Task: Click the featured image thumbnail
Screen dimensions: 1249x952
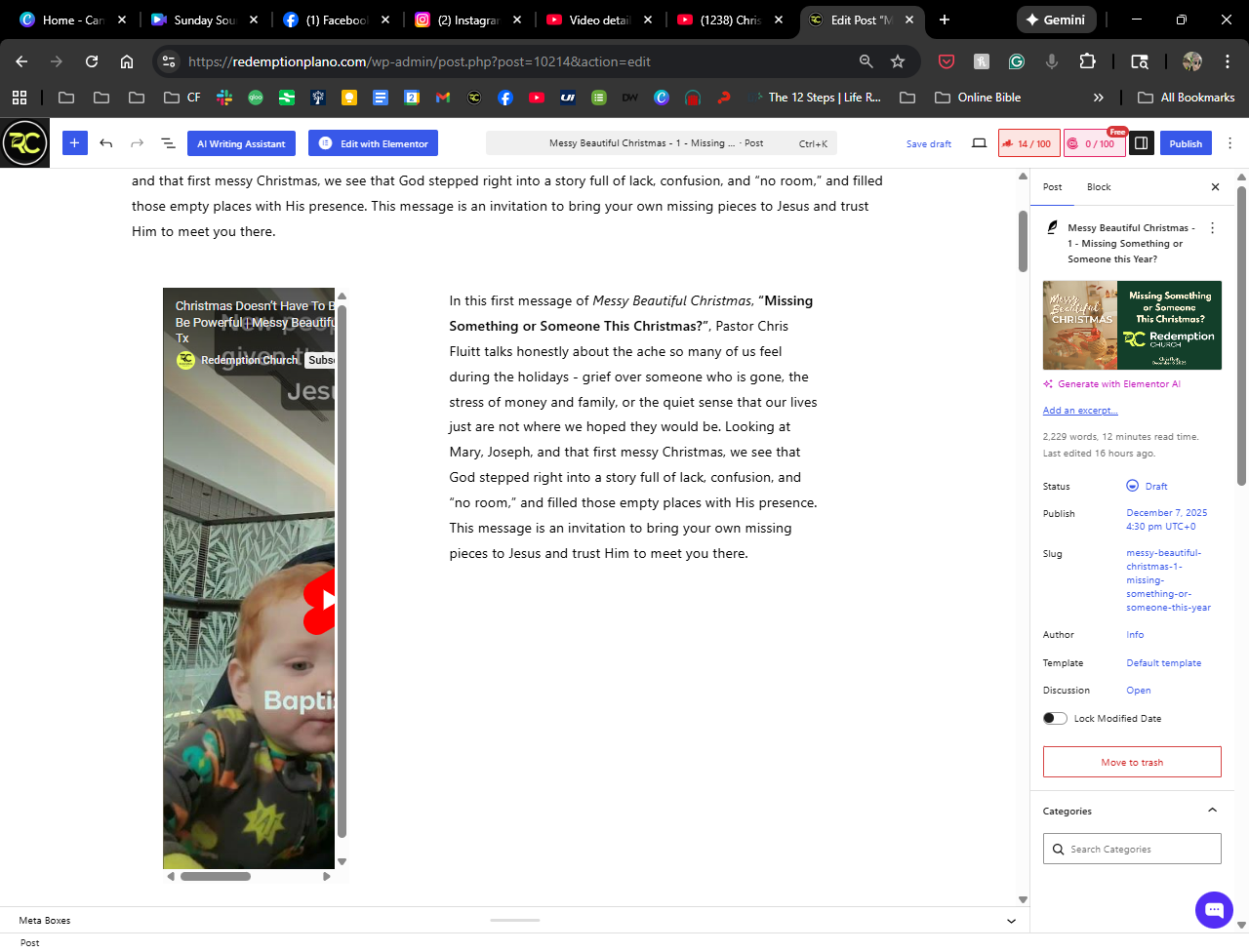Action: (1132, 326)
